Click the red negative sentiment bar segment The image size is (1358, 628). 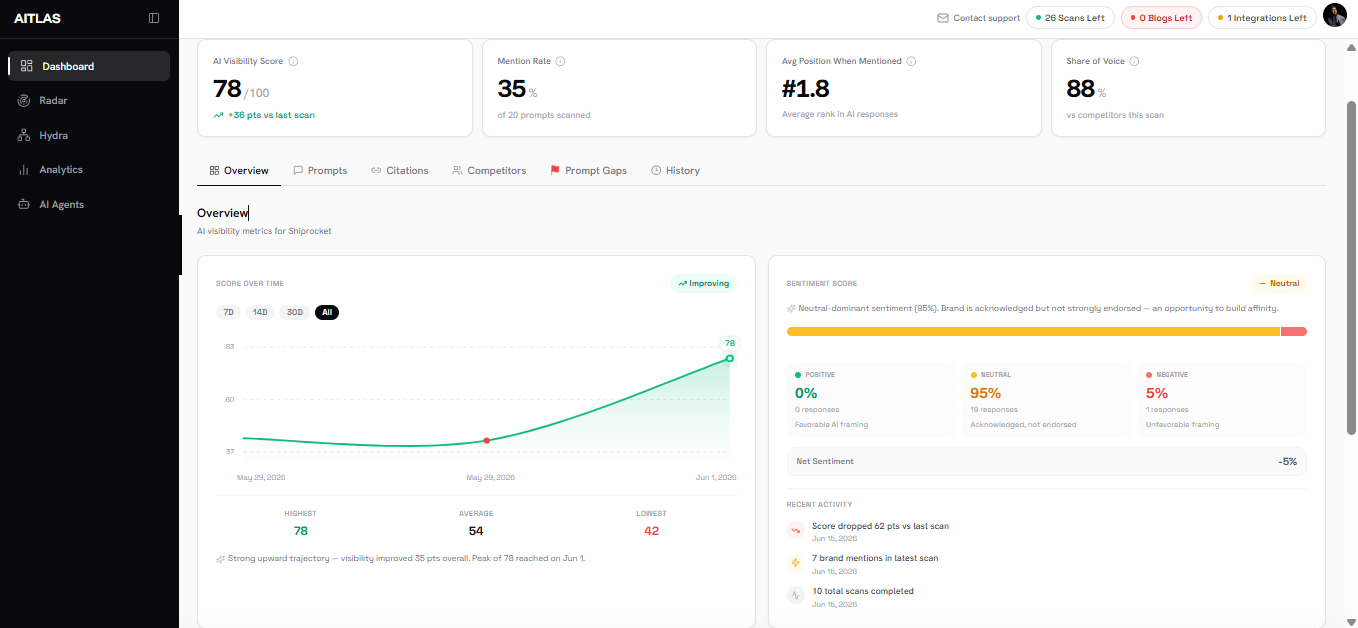pos(1294,331)
